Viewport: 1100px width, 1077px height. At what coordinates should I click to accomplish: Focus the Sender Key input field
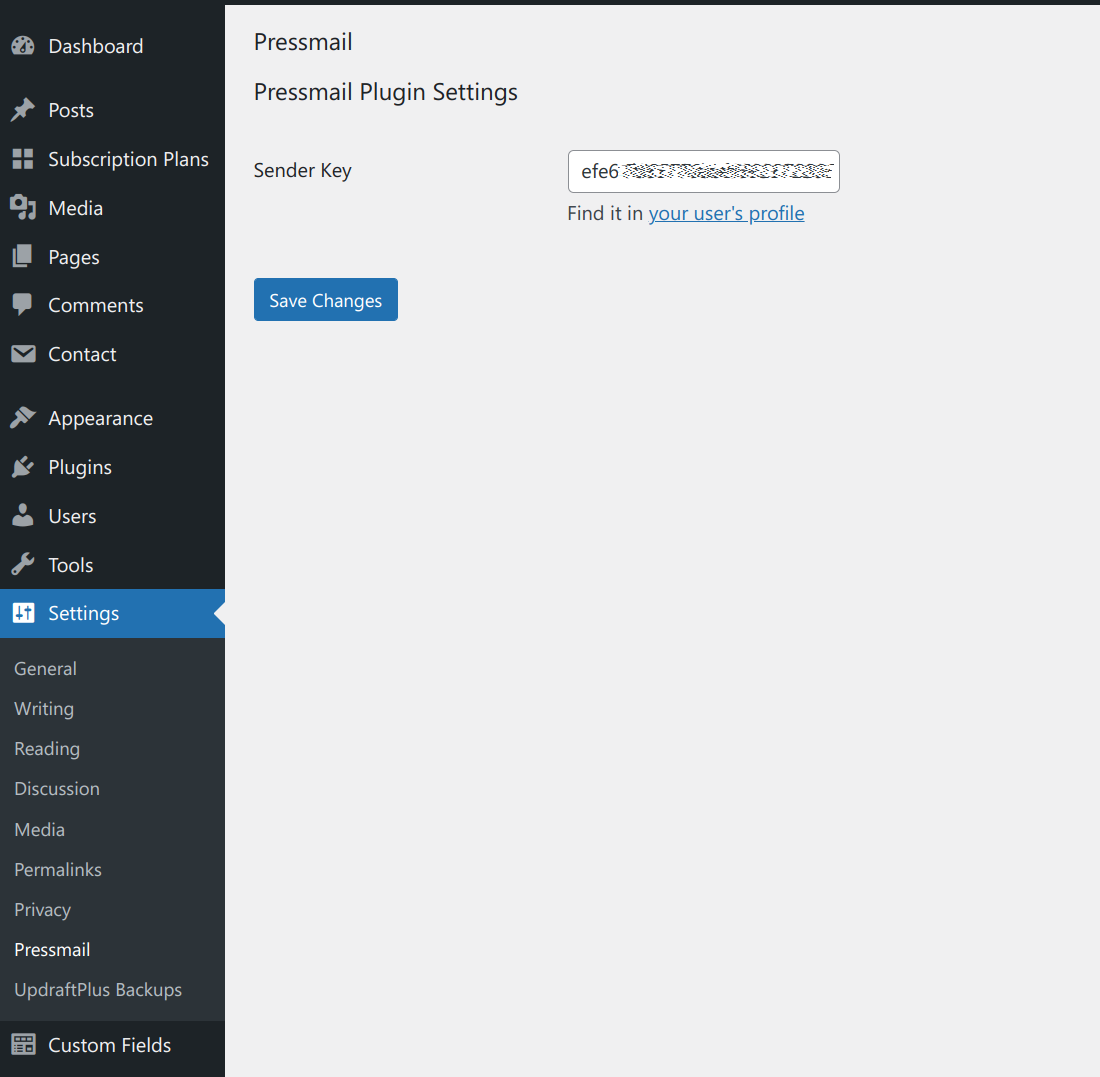(704, 171)
